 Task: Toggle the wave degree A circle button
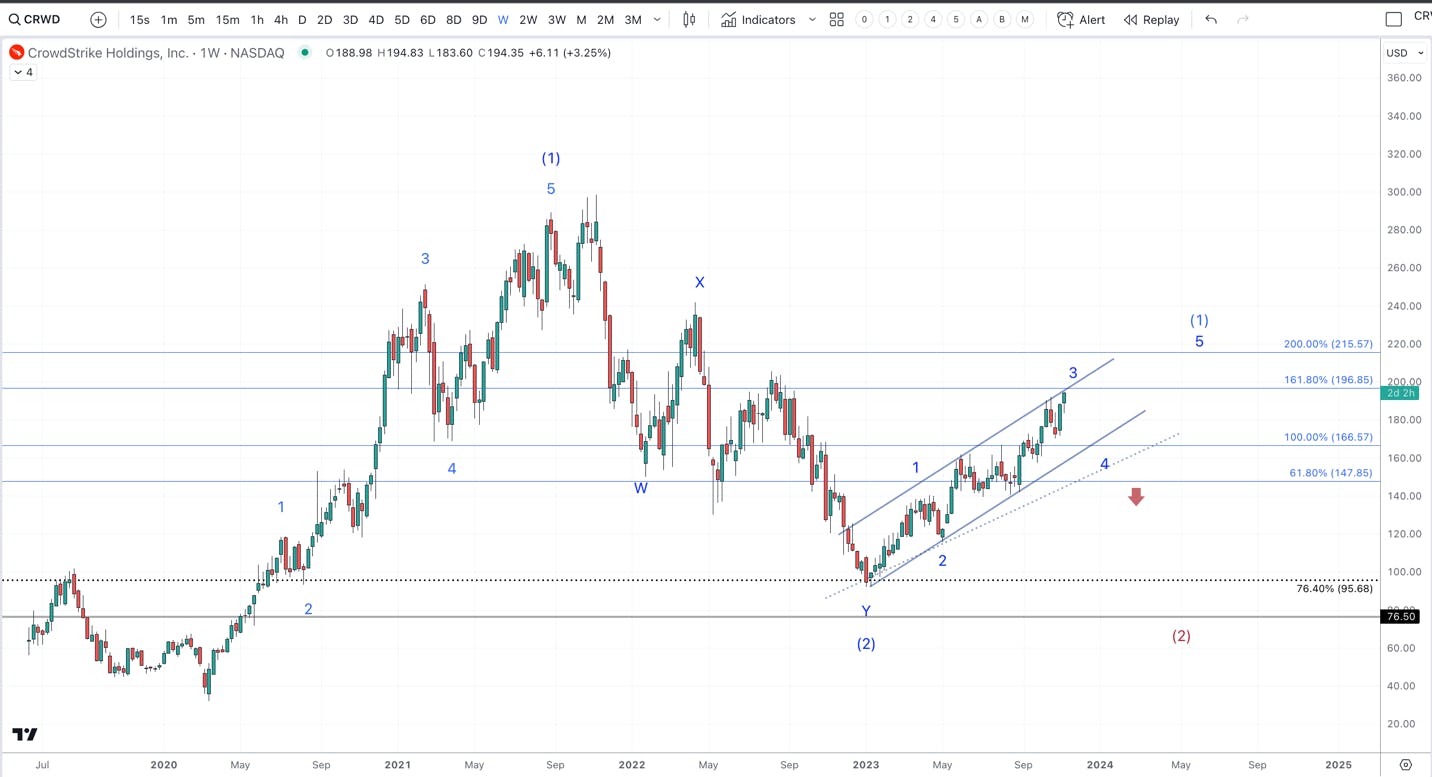pyautogui.click(x=979, y=19)
